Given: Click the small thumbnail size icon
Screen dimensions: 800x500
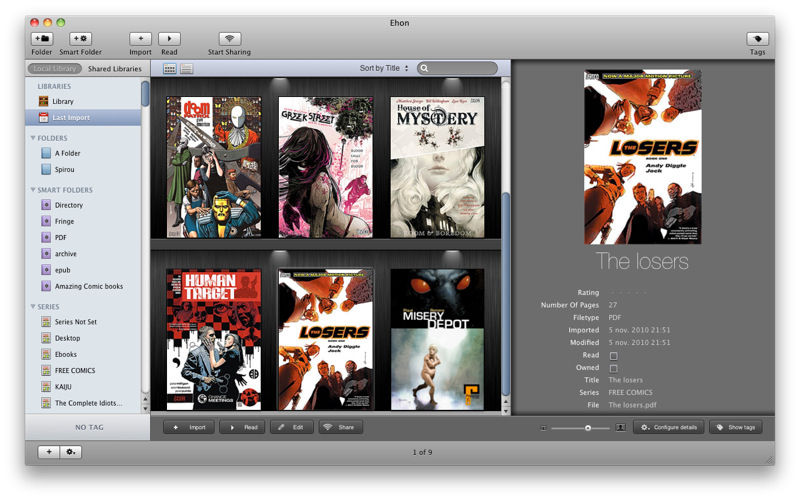Looking at the screenshot, I should (x=543, y=428).
